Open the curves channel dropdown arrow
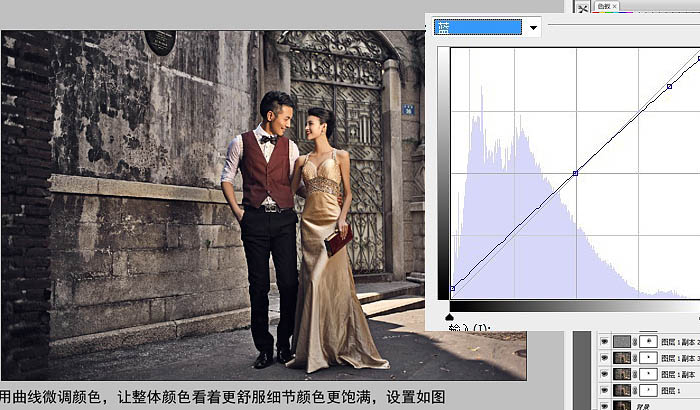 click(534, 28)
